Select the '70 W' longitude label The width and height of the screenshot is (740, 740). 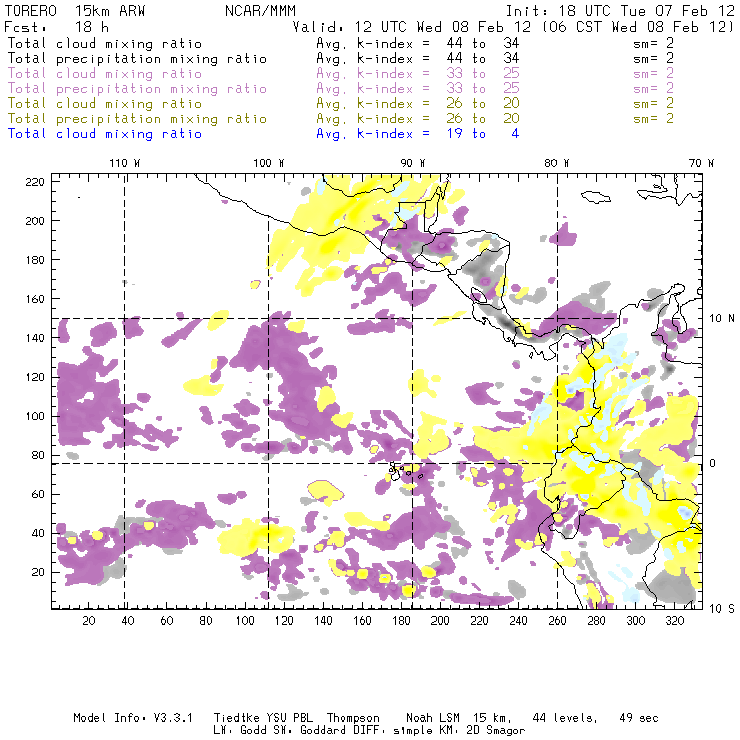coord(701,163)
